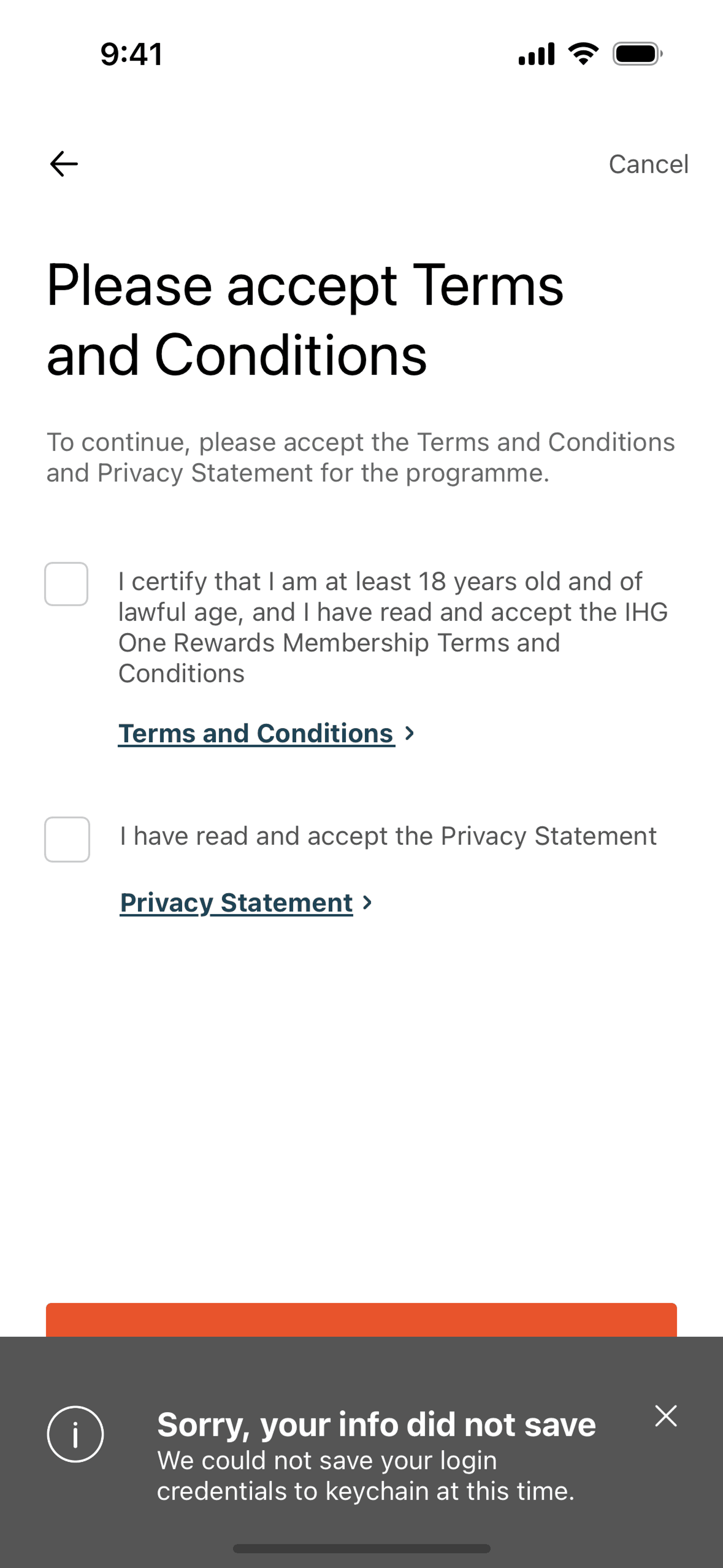723x1568 pixels.
Task: Click the chevron next to Privacy Statement
Action: [367, 903]
